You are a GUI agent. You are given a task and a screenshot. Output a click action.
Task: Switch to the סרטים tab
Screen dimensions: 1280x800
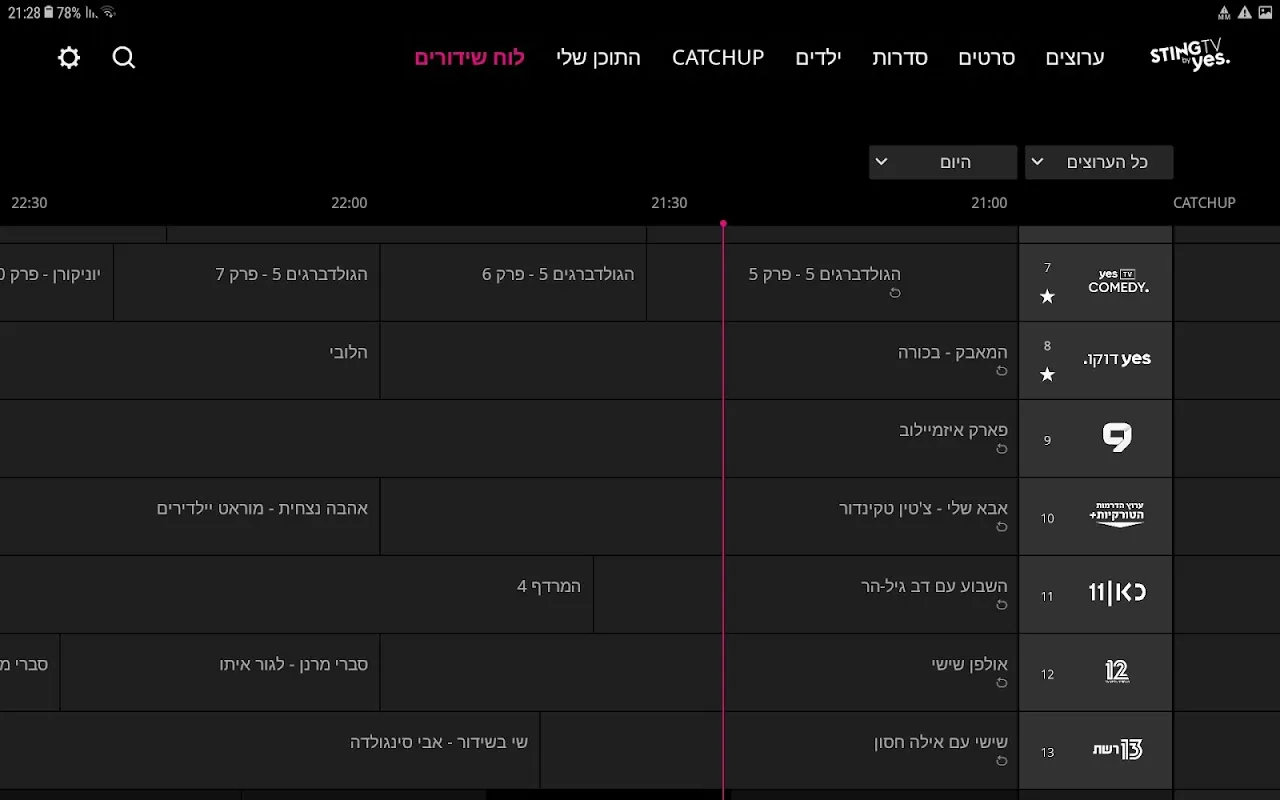coord(986,58)
